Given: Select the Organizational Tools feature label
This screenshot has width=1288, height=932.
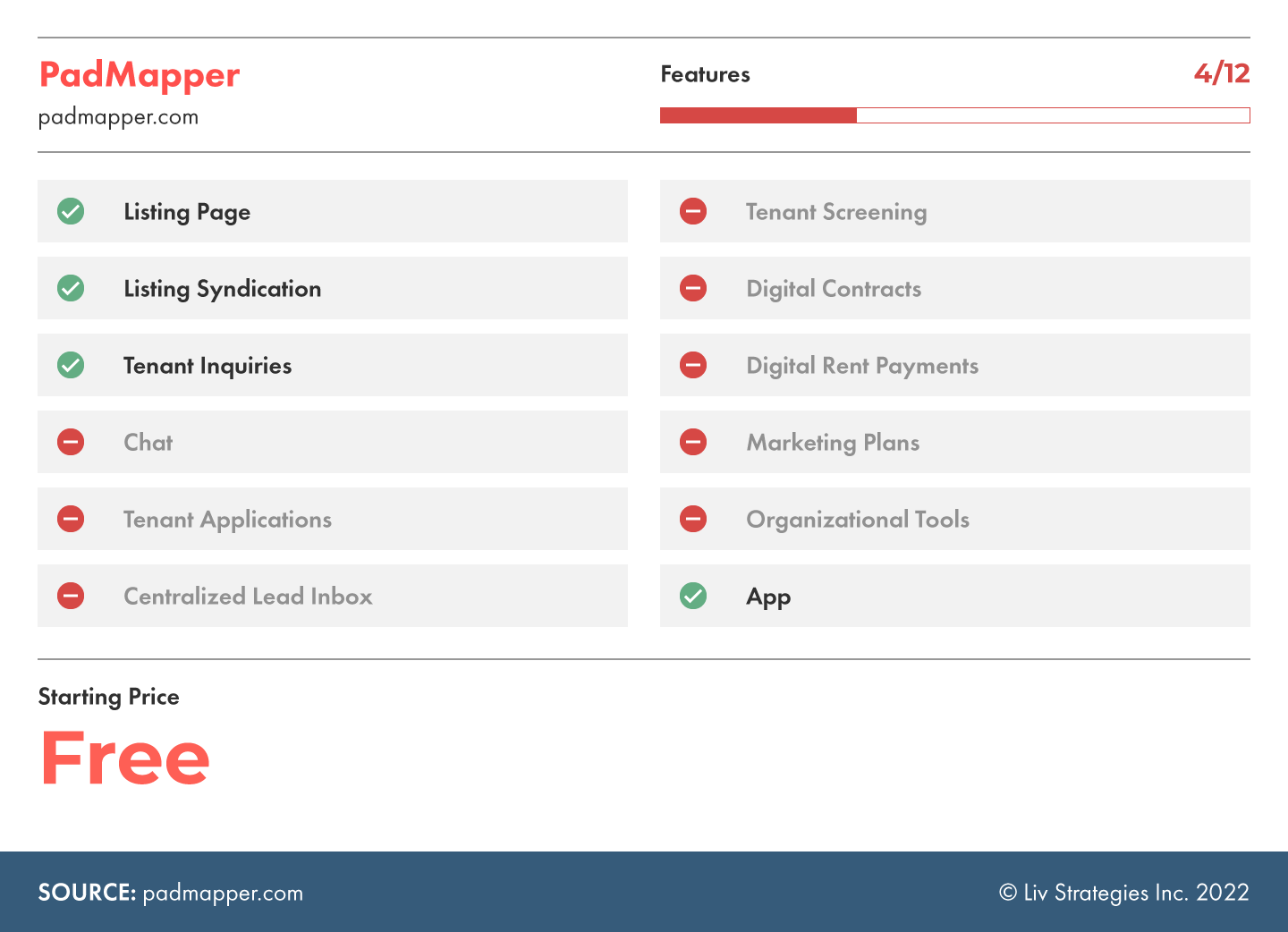Looking at the screenshot, I should coord(858,520).
